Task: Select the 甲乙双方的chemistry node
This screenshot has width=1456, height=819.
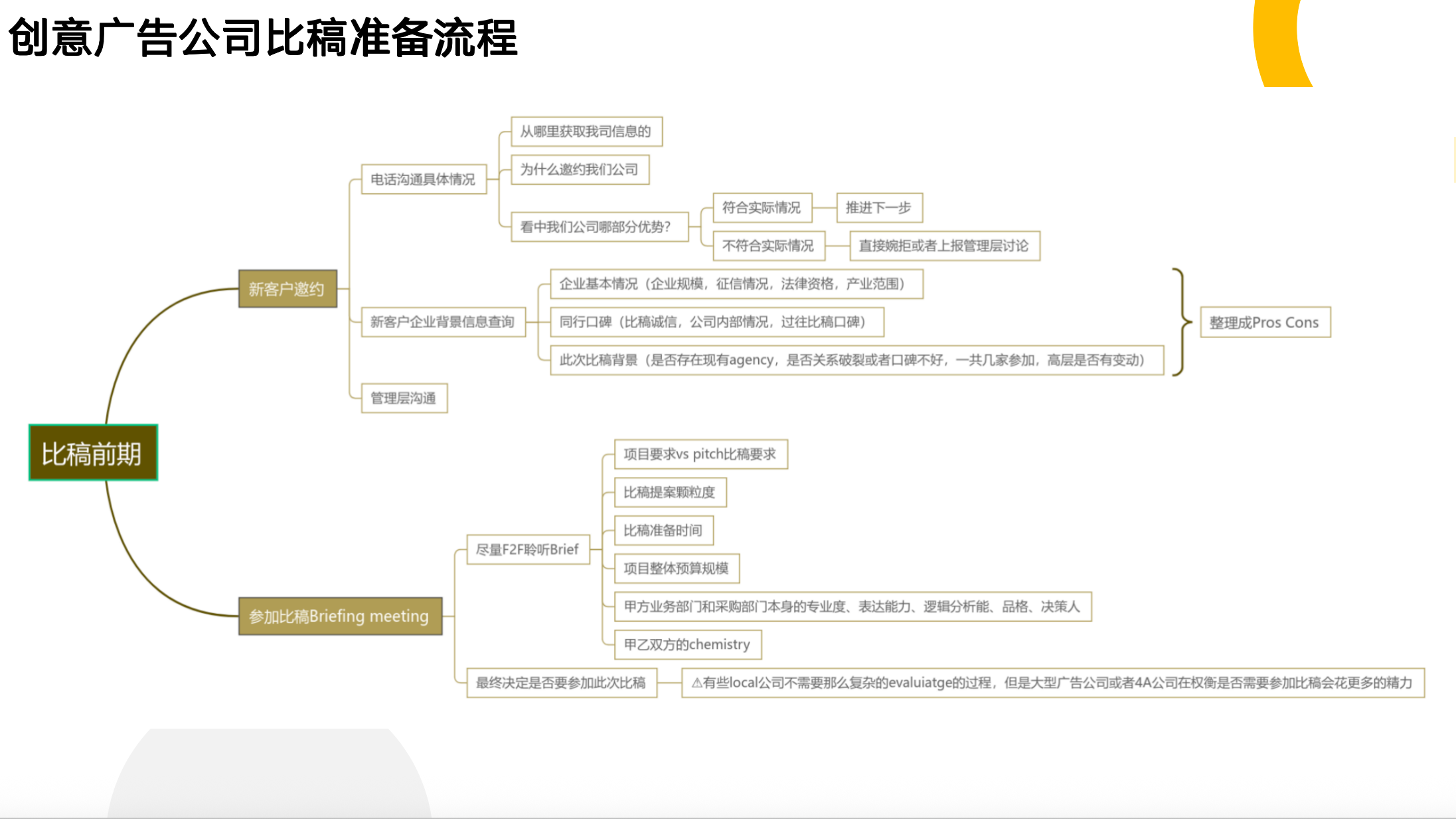Action: (687, 644)
